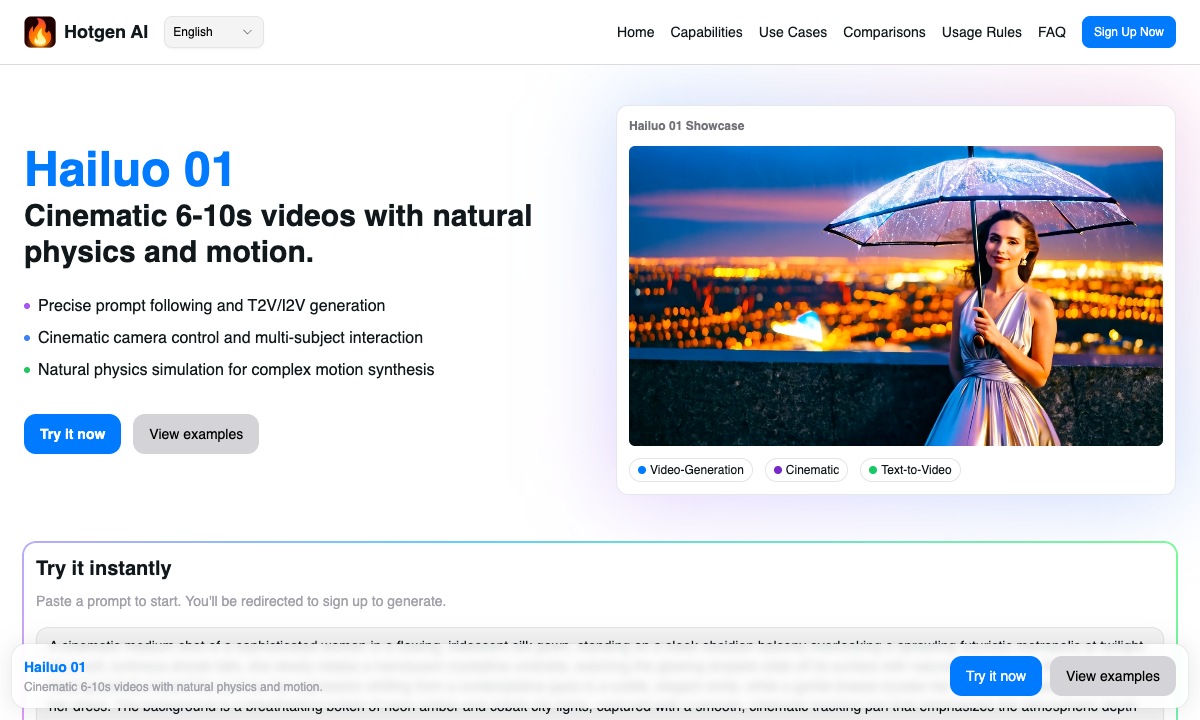The width and height of the screenshot is (1200, 720).
Task: Select the Cinematic tag chip
Action: pyautogui.click(x=806, y=470)
